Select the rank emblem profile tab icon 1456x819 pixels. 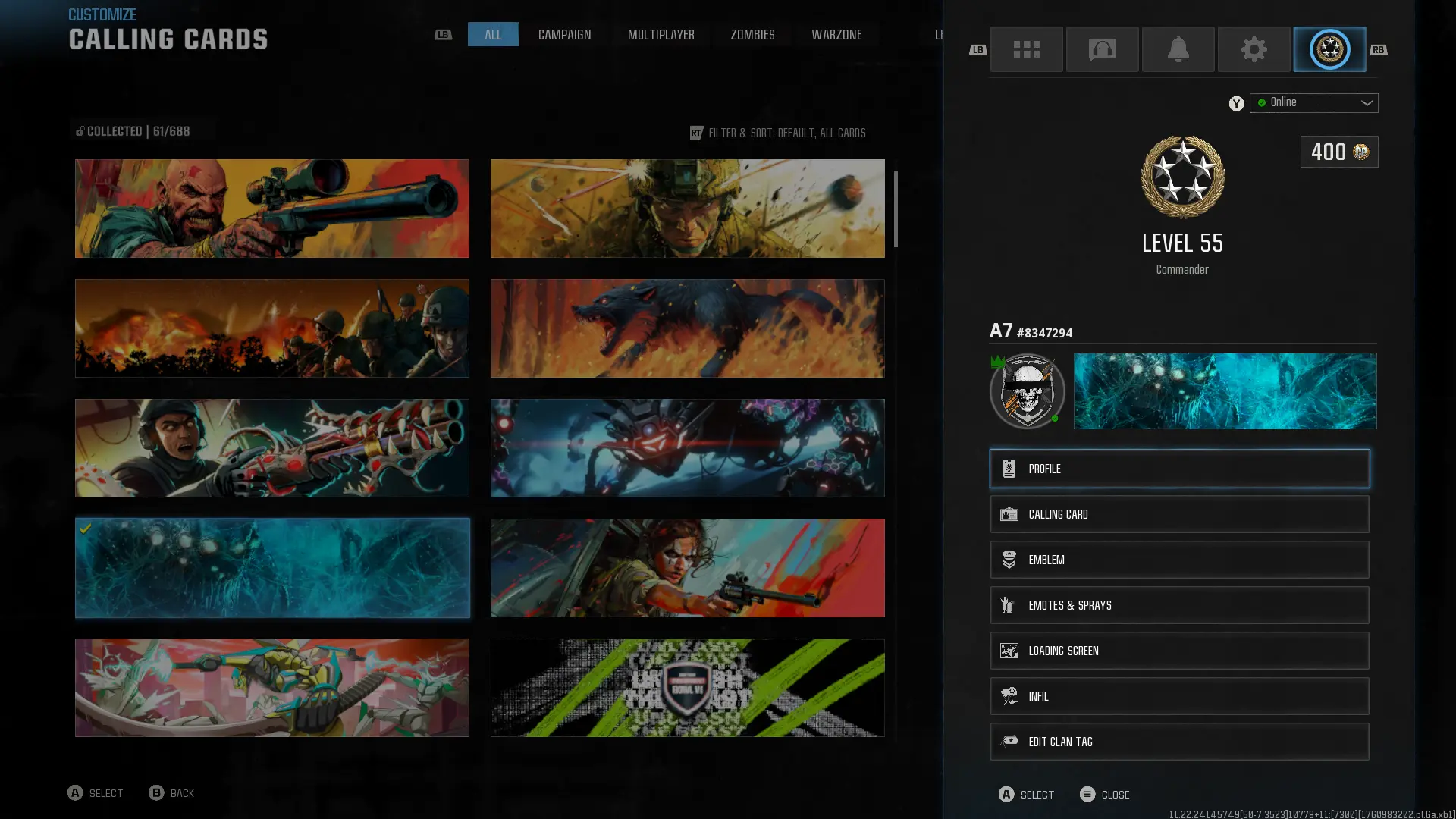tap(1329, 49)
